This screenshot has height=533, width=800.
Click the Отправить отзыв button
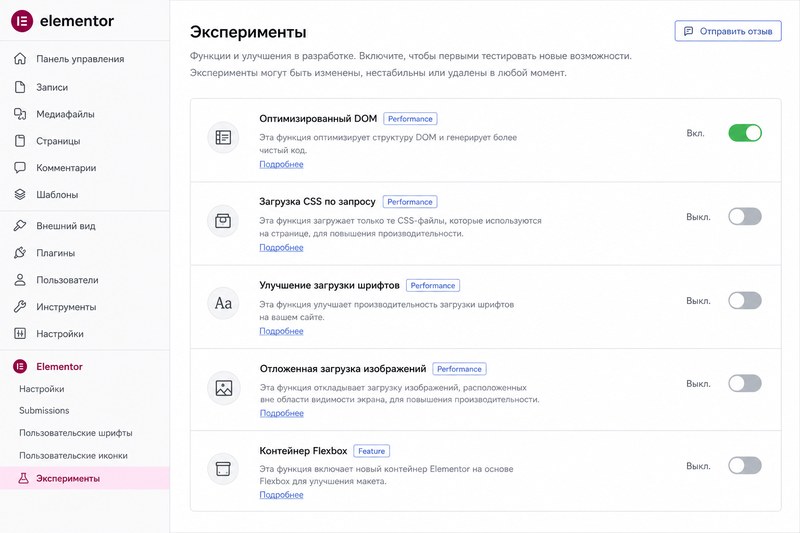pyautogui.click(x=728, y=31)
